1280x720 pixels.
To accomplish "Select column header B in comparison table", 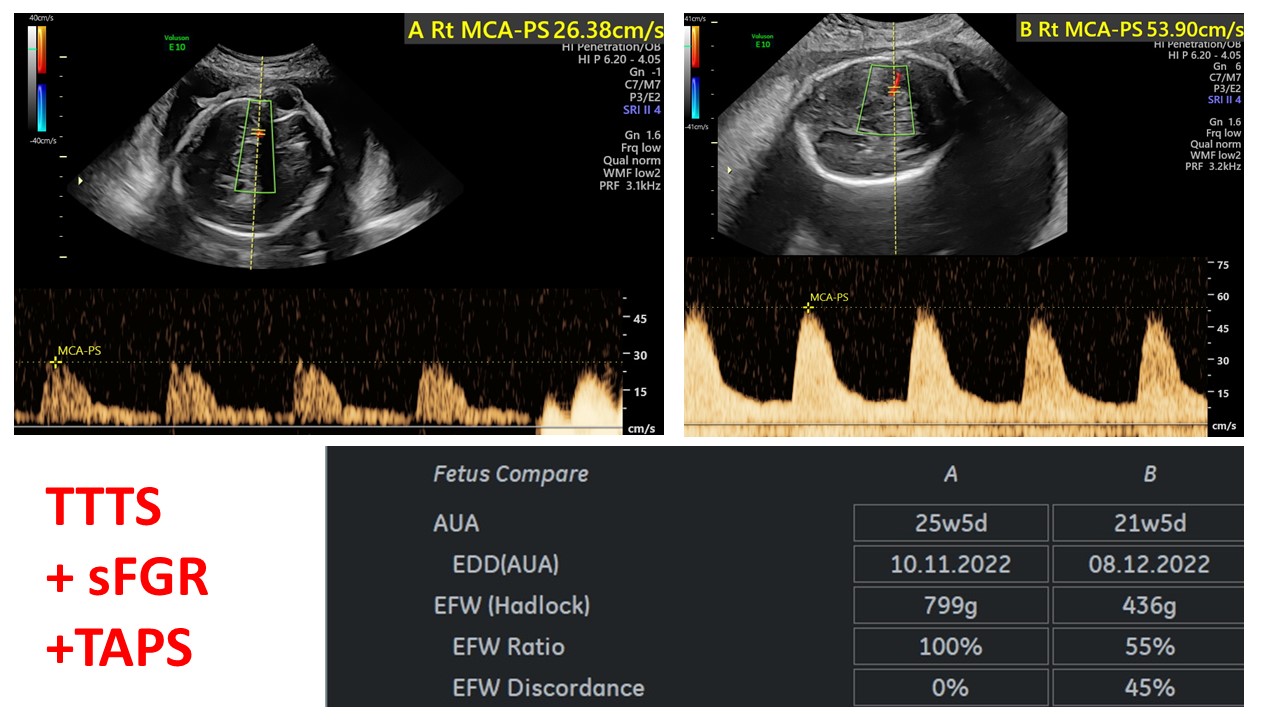I will click(1149, 474).
